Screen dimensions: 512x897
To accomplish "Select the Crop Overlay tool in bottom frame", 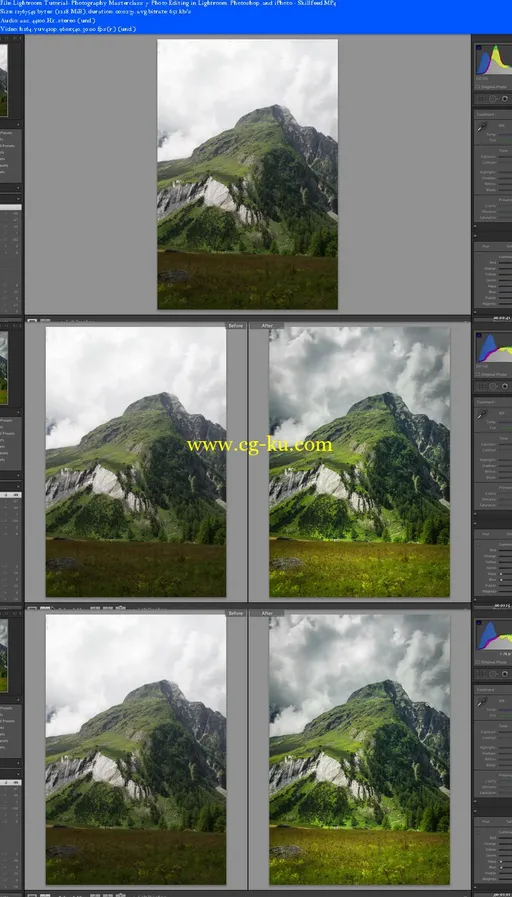I will pyautogui.click(x=481, y=674).
